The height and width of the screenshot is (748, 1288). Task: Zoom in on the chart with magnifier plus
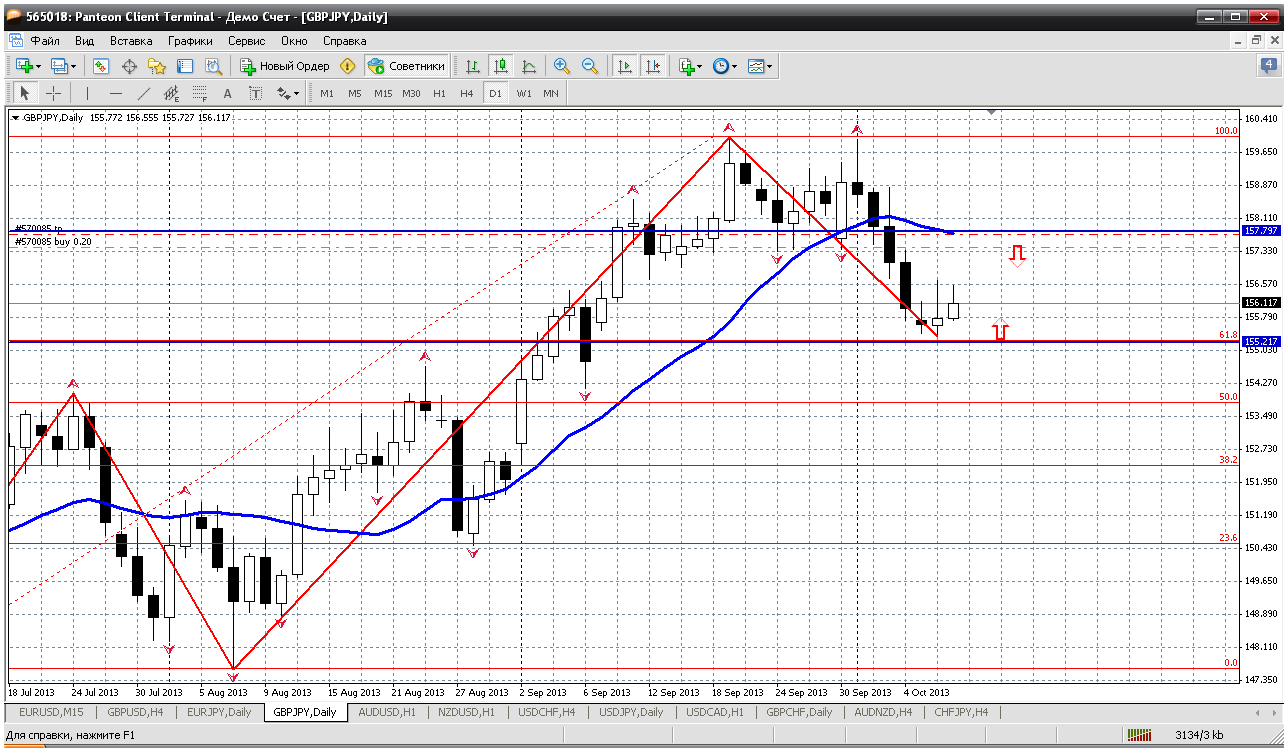point(562,66)
